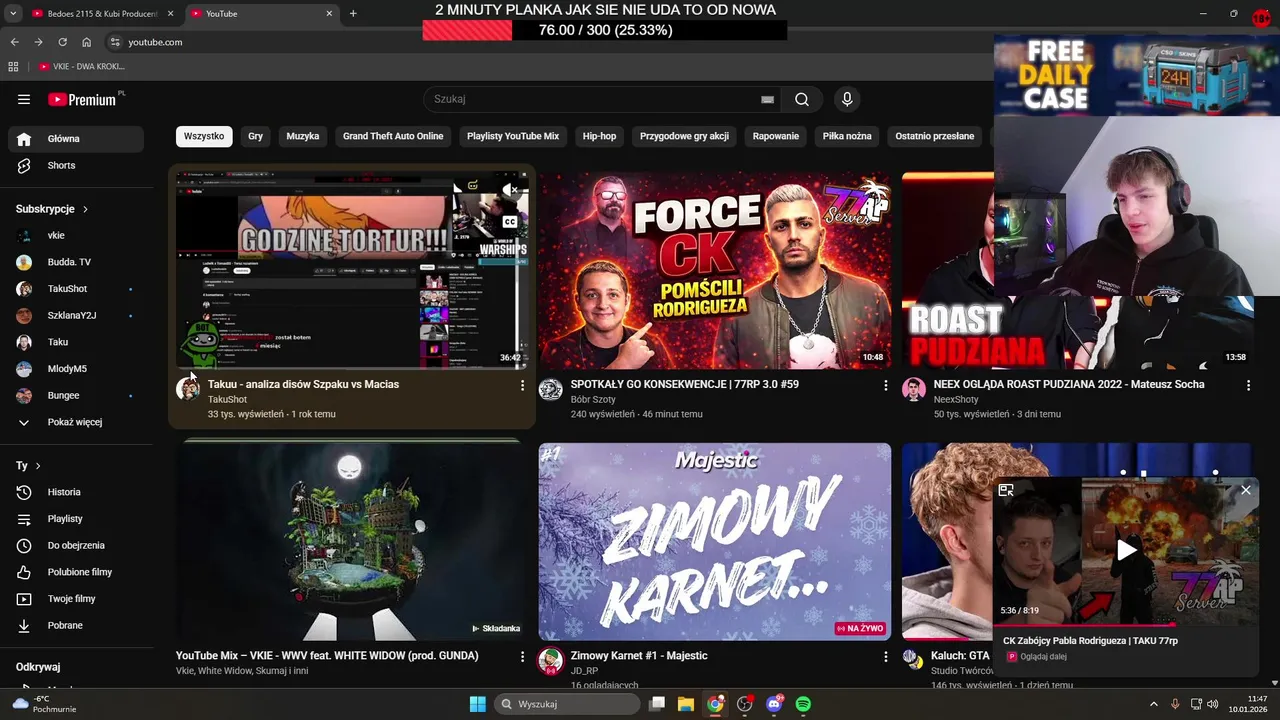Expand the miniplayer to full page
The height and width of the screenshot is (720, 1280).
(x=1006, y=490)
